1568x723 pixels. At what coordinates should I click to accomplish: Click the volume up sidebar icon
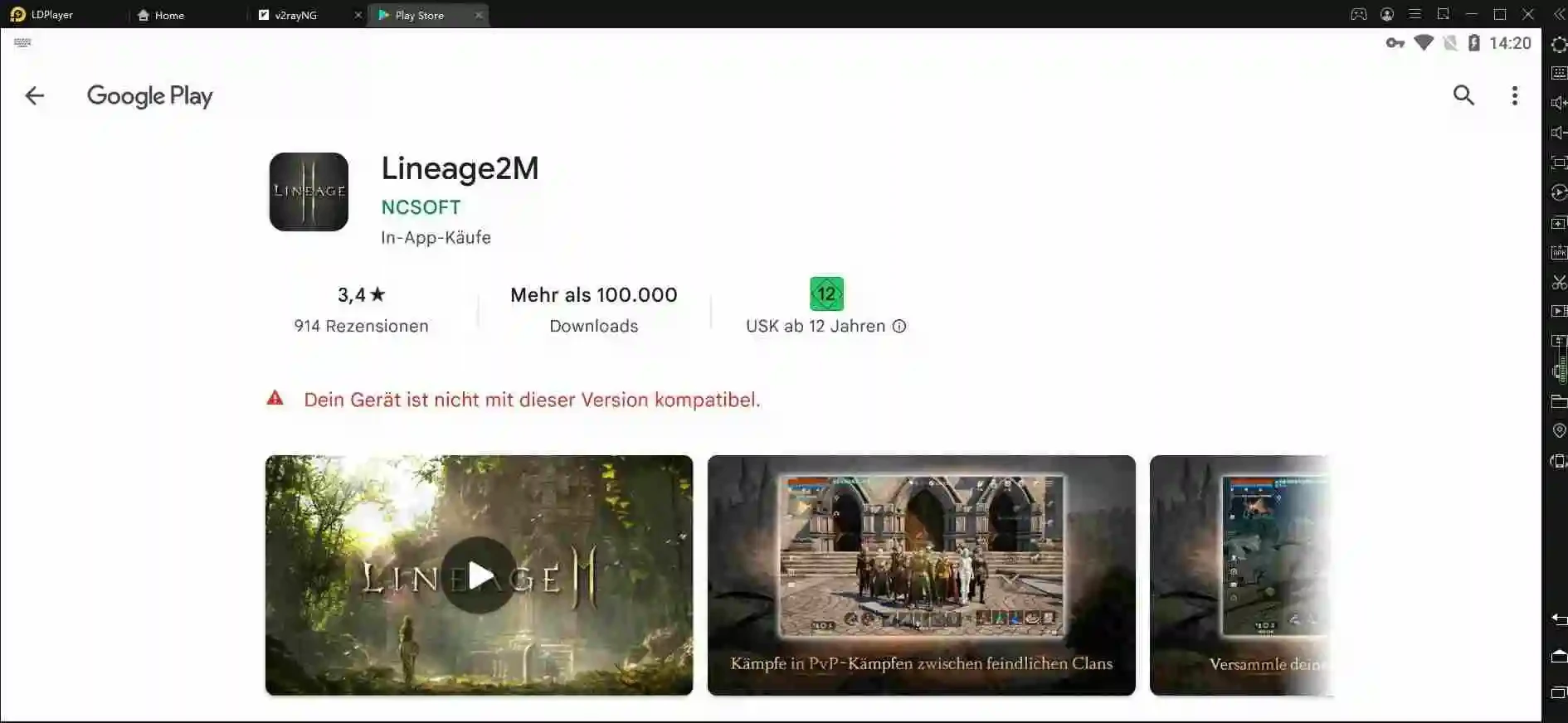(1559, 103)
